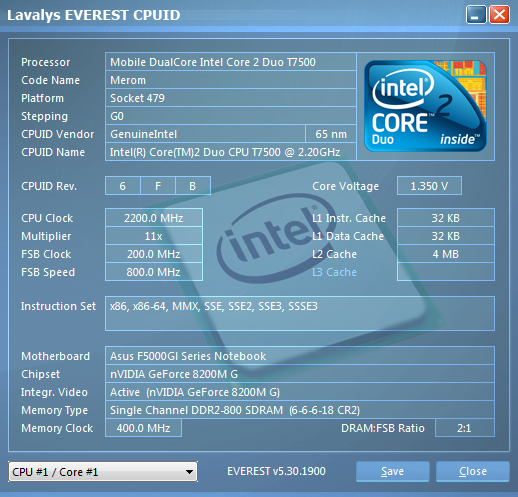This screenshot has height=497, width=518.
Task: Click the dropdown arrow of the core selector
Action: (x=189, y=472)
